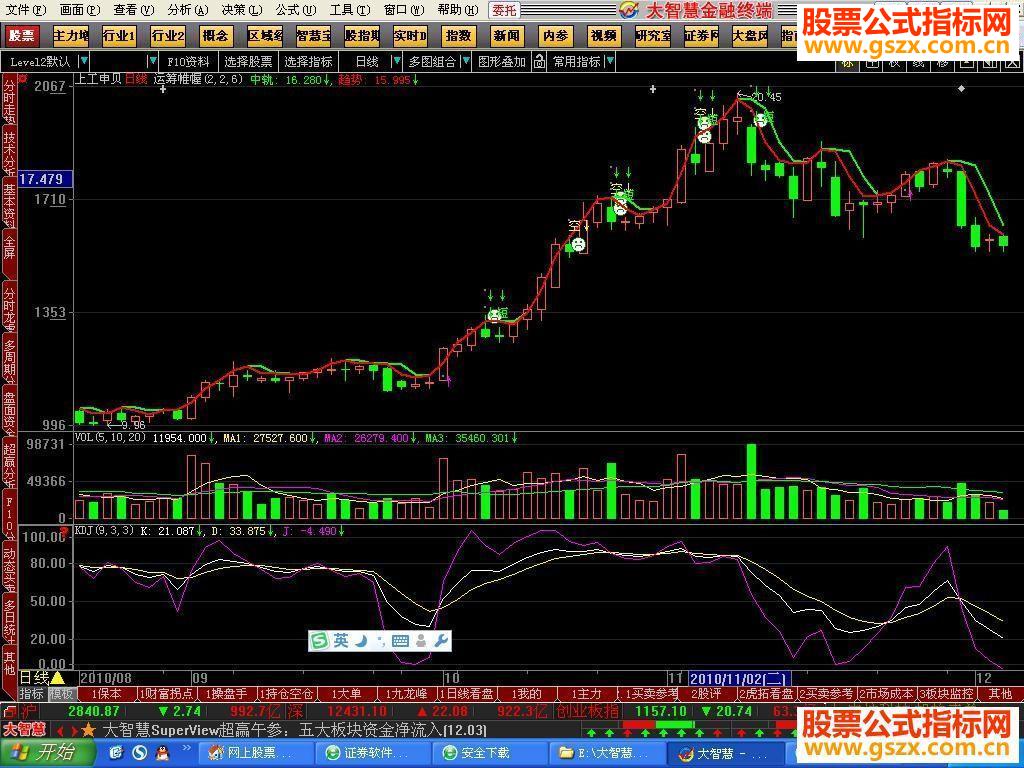1024x768 pixels.
Task: Toggle the lock icon beside 图形叠加
Action: pos(539,61)
